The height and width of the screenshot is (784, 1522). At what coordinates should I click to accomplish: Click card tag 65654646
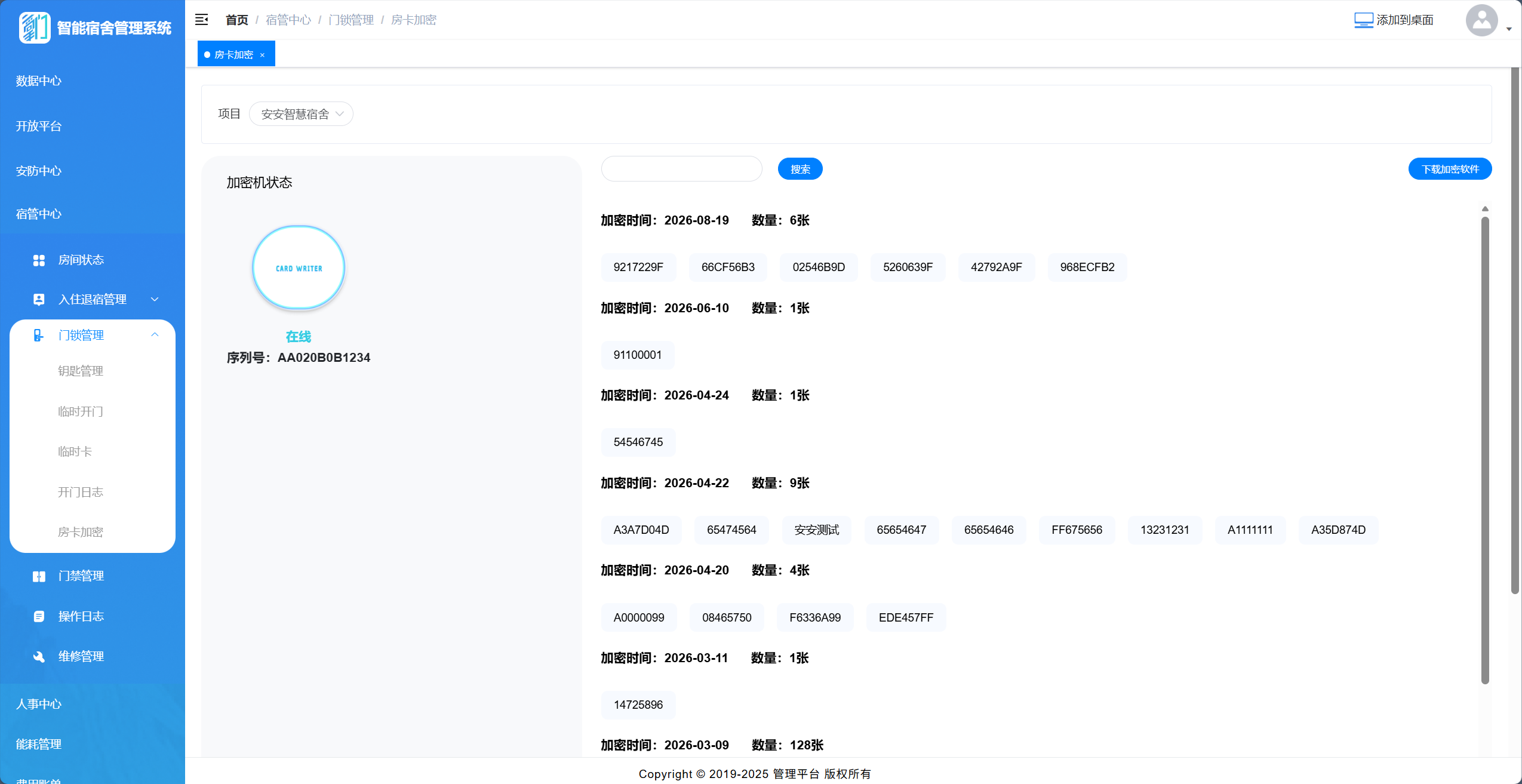[989, 530]
